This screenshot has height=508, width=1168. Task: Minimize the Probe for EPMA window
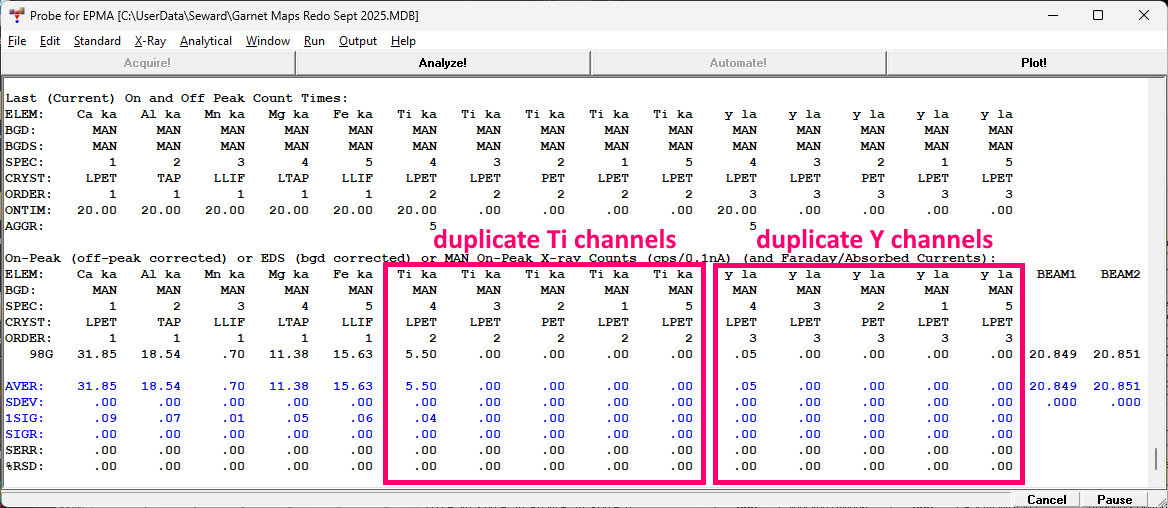point(1051,16)
